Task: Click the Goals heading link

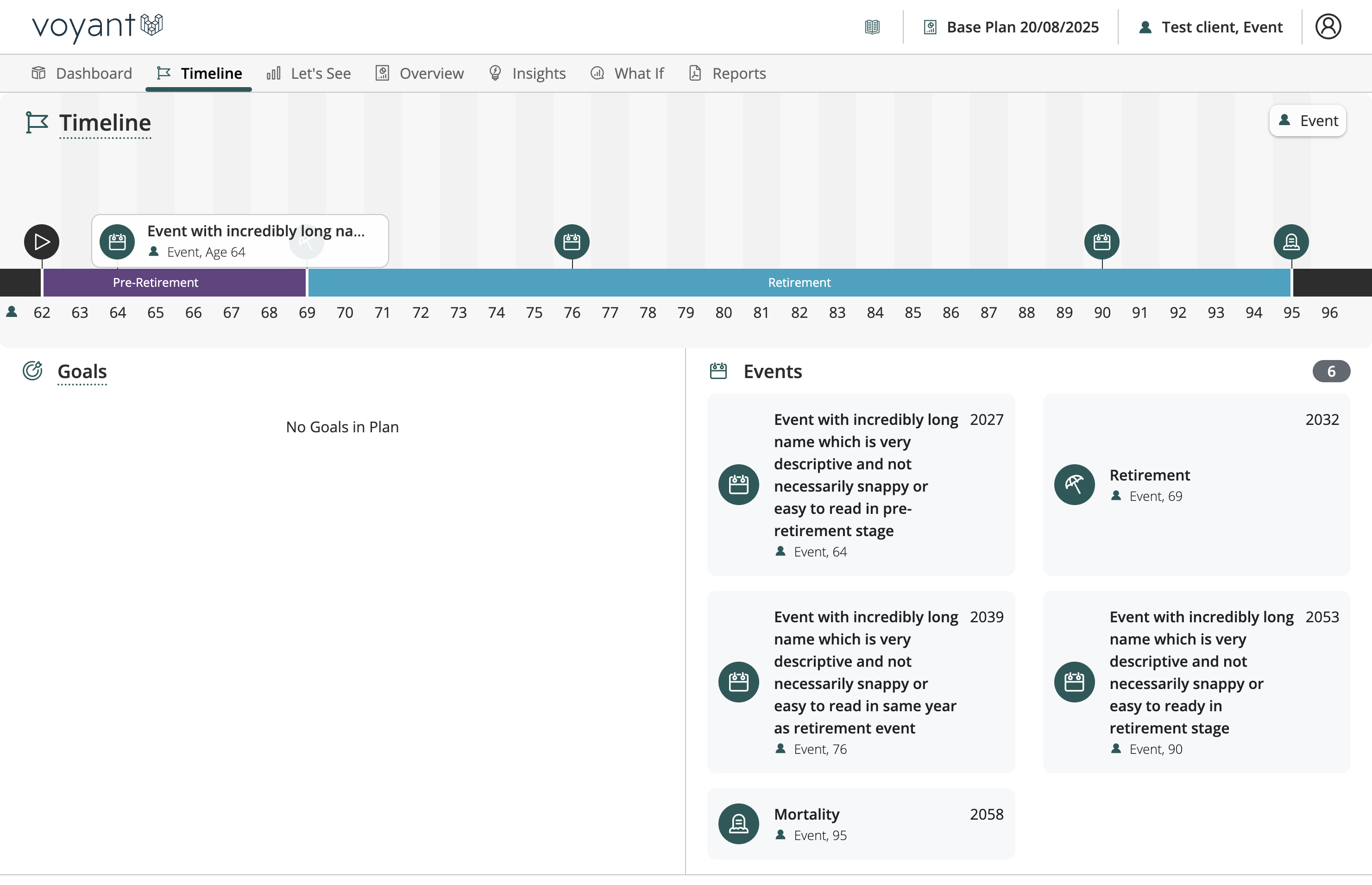Action: point(82,371)
